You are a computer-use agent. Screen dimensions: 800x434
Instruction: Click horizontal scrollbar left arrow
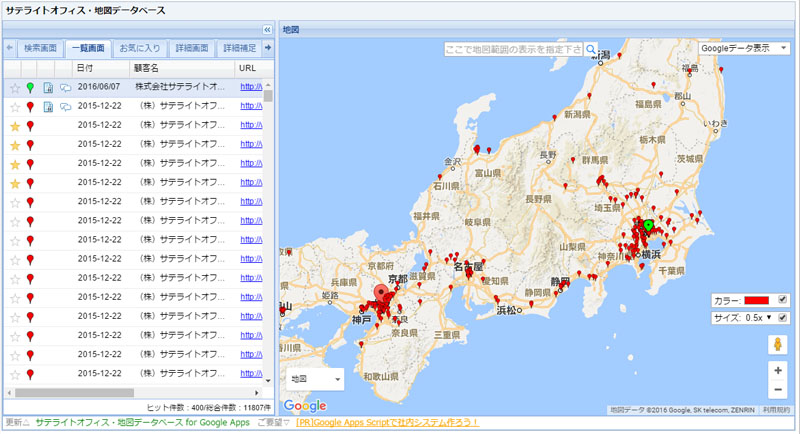[x=9, y=393]
